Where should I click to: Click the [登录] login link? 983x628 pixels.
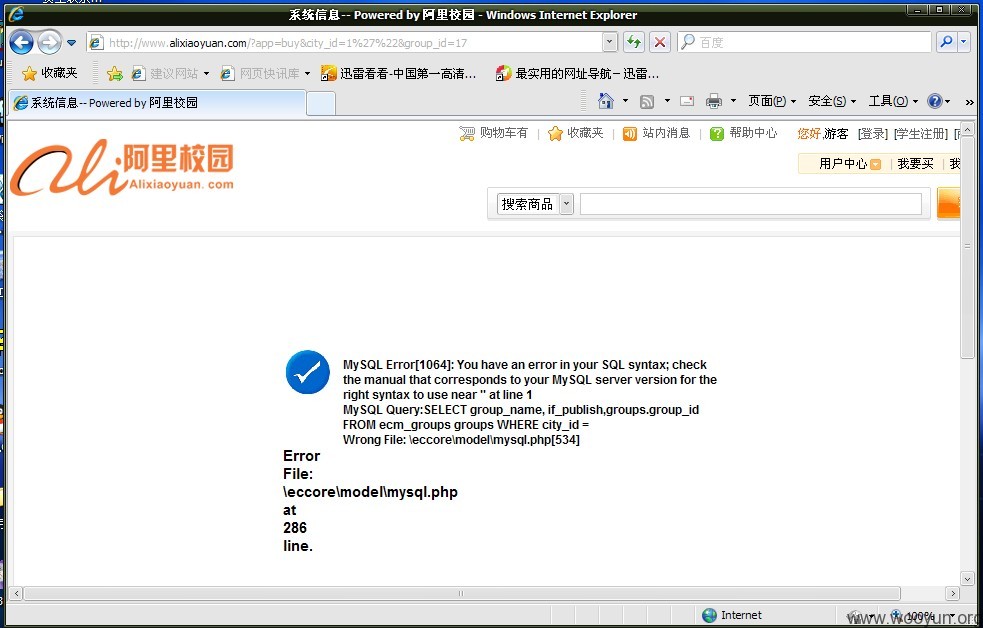pos(873,133)
